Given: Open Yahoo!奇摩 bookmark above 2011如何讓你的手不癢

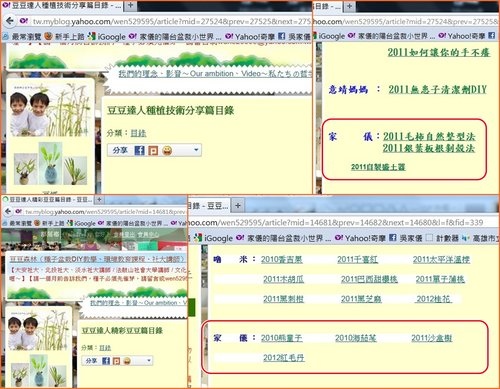Looking at the screenshot, I should coord(462,36).
